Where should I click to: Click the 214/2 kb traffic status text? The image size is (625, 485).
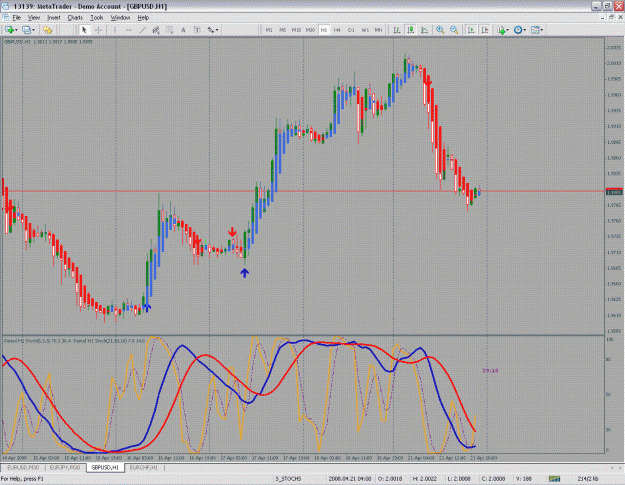pos(588,479)
